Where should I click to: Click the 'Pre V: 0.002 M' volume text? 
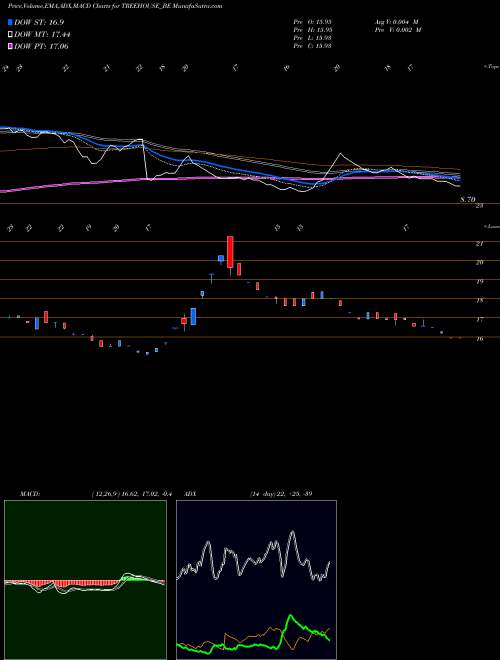click(x=398, y=30)
